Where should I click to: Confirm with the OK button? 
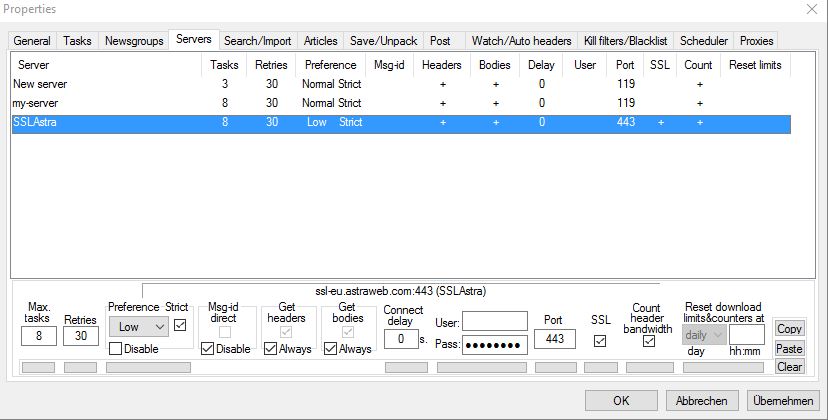621,400
